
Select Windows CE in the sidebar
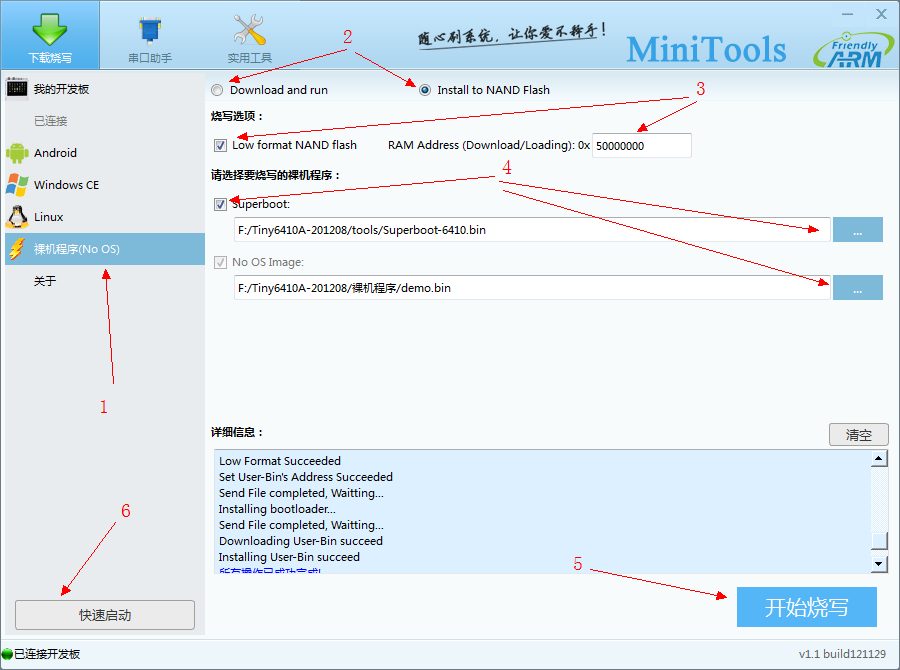pos(104,185)
